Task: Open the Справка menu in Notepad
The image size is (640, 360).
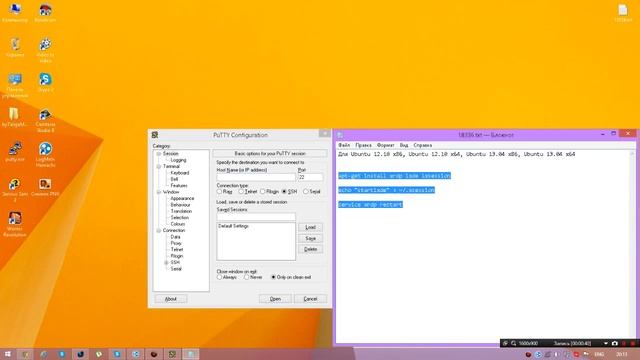Action: coord(422,145)
